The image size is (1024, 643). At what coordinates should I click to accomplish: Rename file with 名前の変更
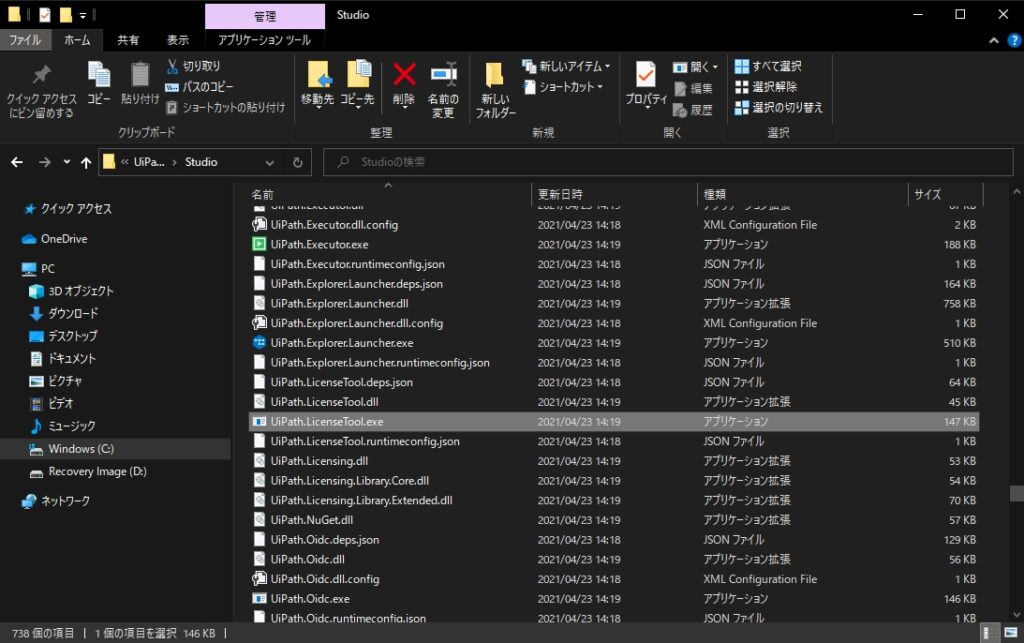point(443,90)
